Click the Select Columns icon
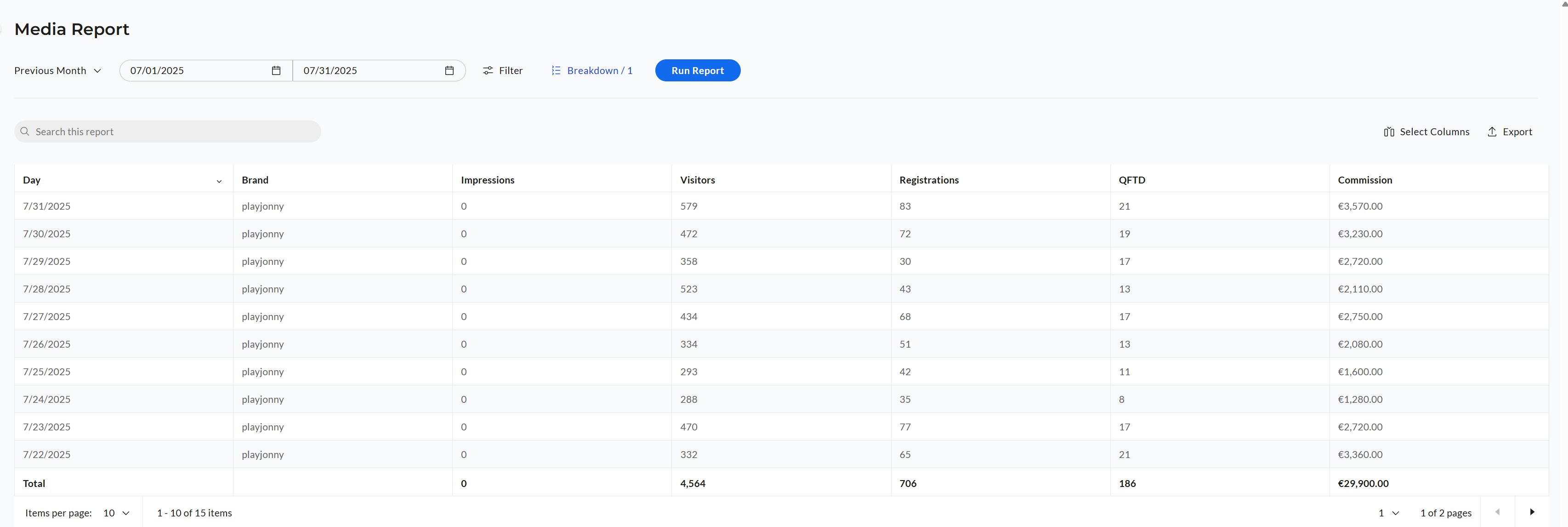Screen dimensions: 1568x527 [1388, 132]
